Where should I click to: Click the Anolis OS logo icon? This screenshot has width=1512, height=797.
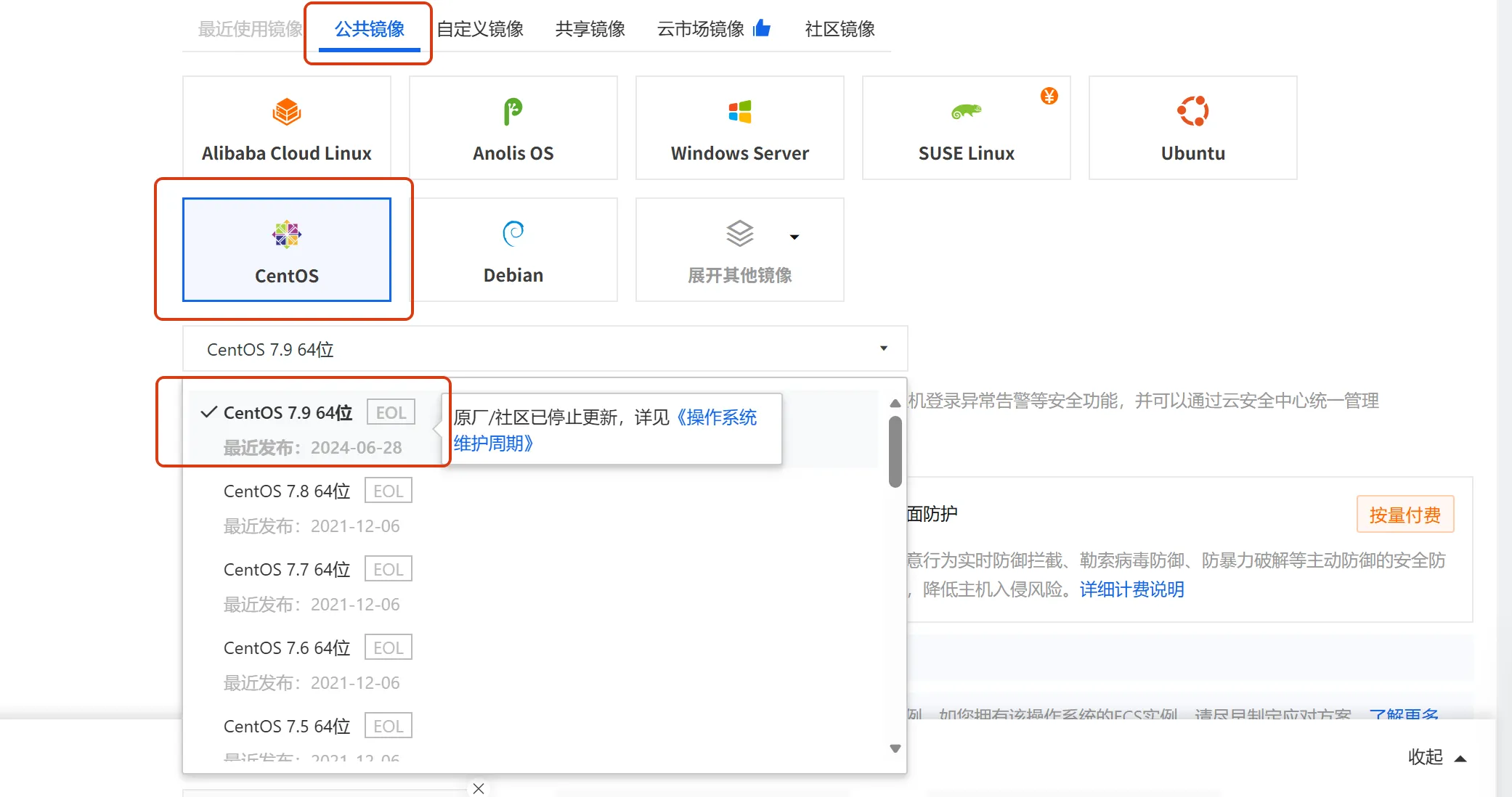point(513,112)
